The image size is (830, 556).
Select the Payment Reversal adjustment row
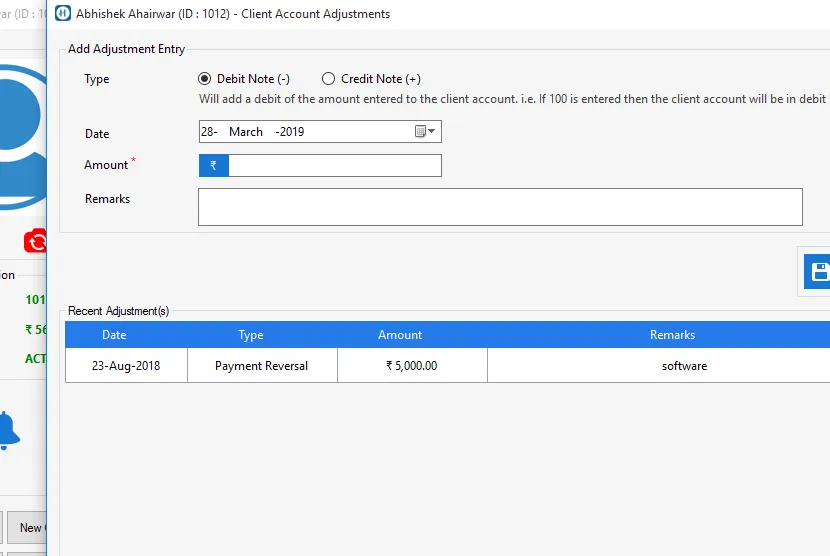click(261, 366)
